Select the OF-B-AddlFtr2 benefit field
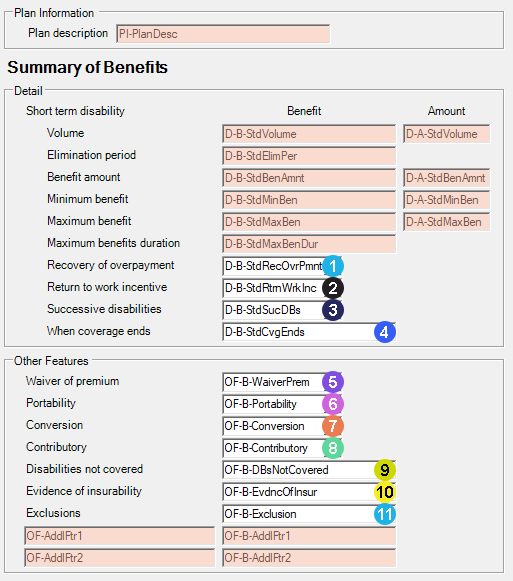Screen dimensions: 513x581 (x=309, y=558)
